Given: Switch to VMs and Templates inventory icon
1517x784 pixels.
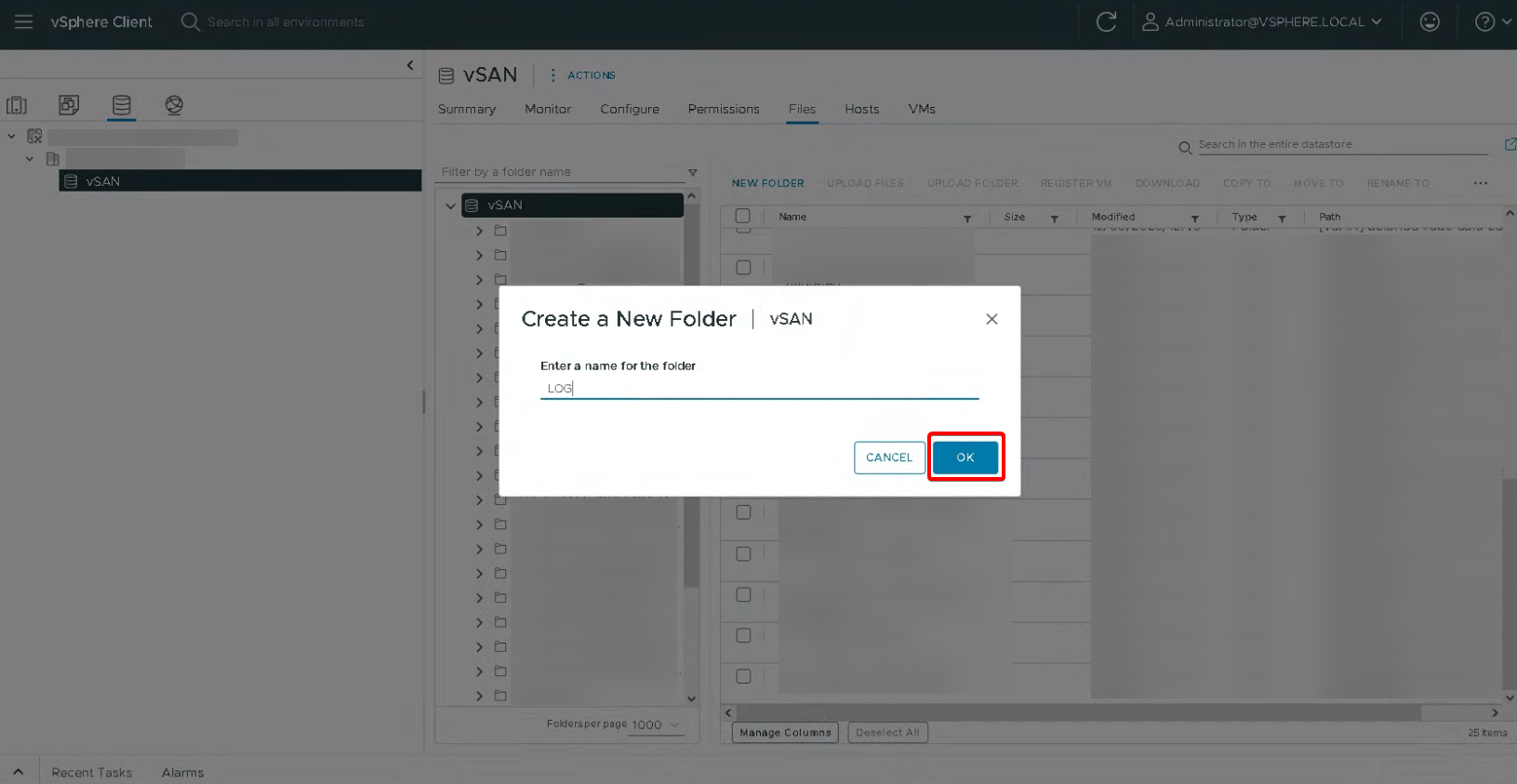Looking at the screenshot, I should coord(69,105).
